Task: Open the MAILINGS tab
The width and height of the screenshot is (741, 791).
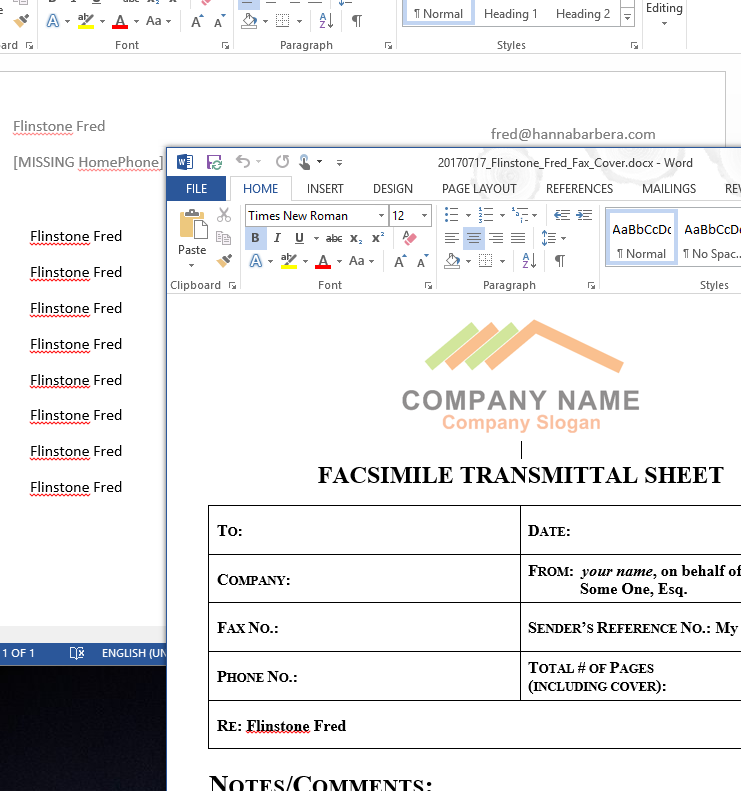Action: (x=669, y=189)
